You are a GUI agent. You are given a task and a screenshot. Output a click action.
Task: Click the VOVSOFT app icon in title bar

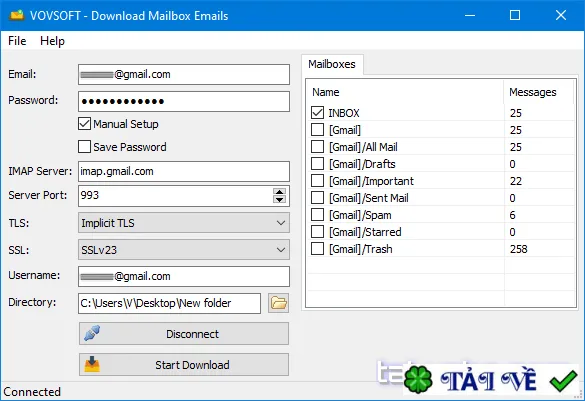pos(16,16)
